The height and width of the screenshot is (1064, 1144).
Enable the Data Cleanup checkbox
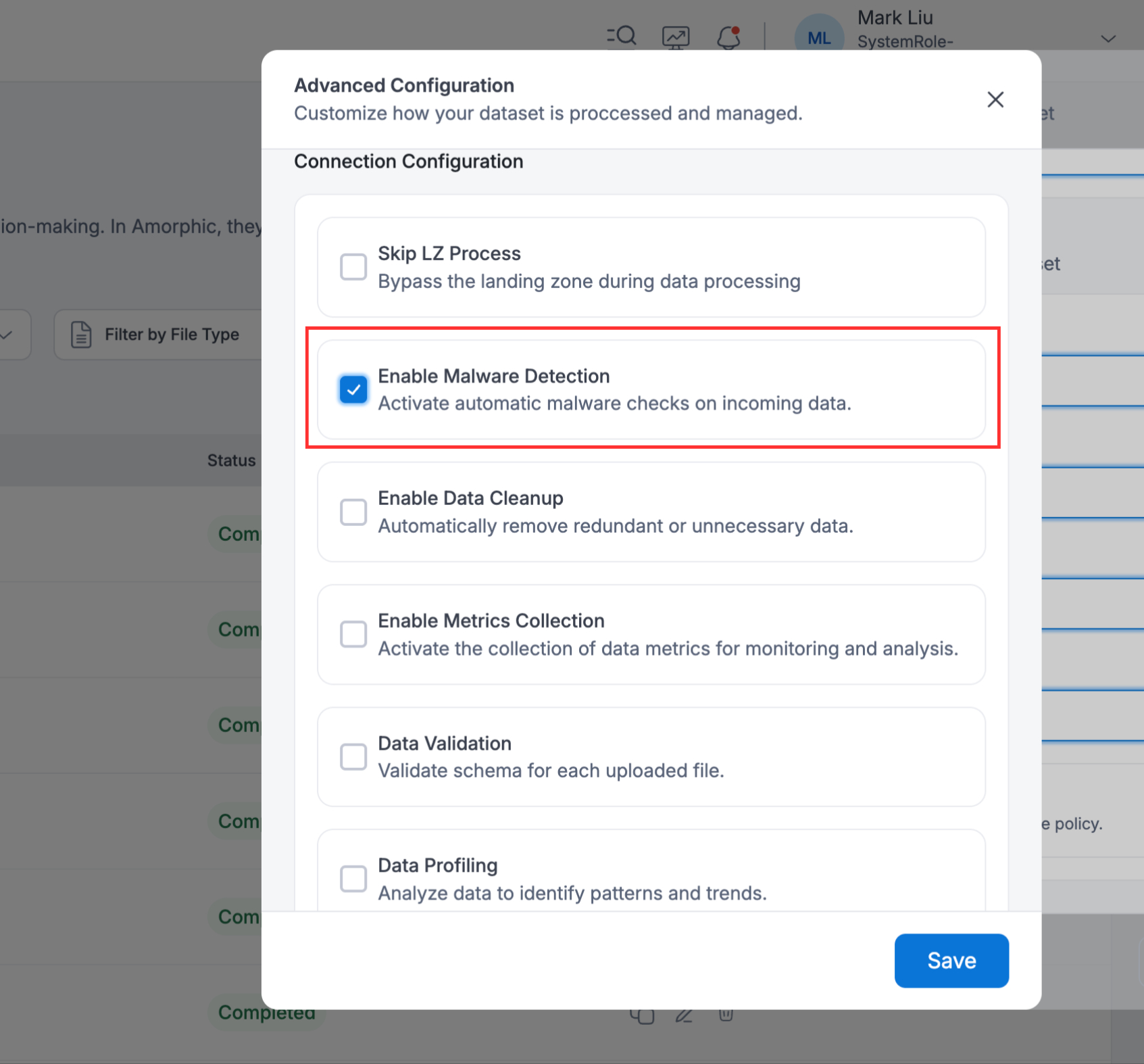[353, 512]
